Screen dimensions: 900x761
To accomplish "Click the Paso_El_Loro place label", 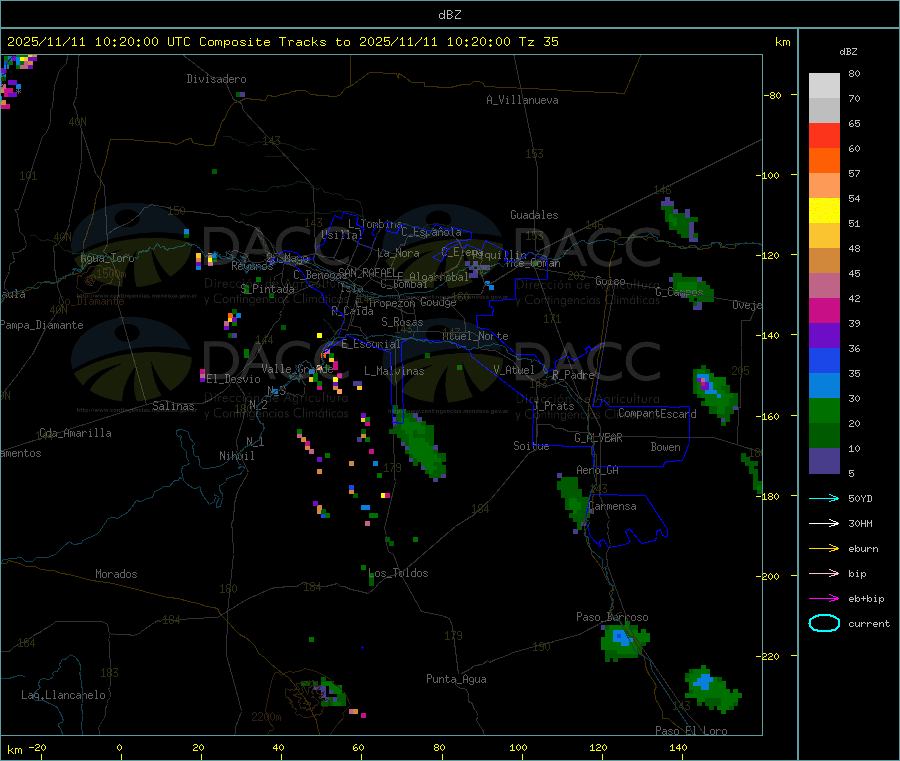I will click(691, 731).
